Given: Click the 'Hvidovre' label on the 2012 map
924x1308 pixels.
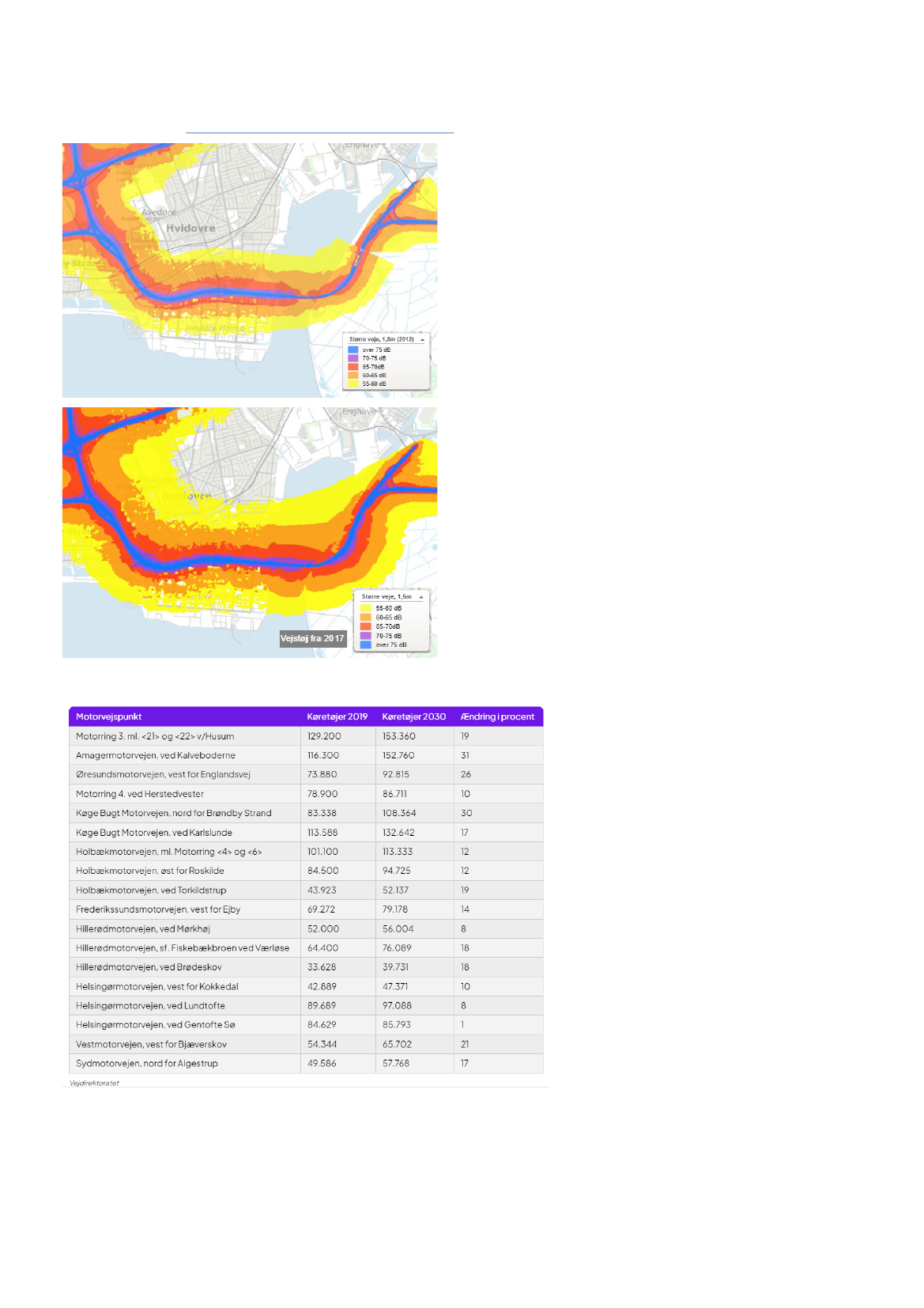Looking at the screenshot, I should [x=190, y=229].
